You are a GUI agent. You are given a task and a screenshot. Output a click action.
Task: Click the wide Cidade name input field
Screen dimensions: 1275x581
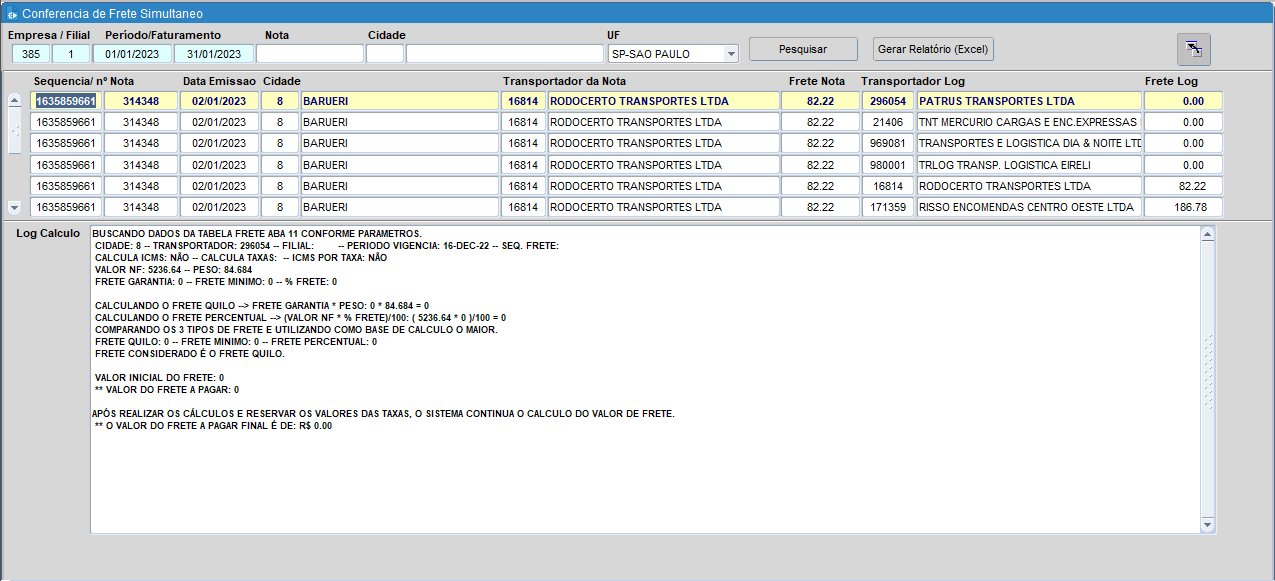click(505, 54)
